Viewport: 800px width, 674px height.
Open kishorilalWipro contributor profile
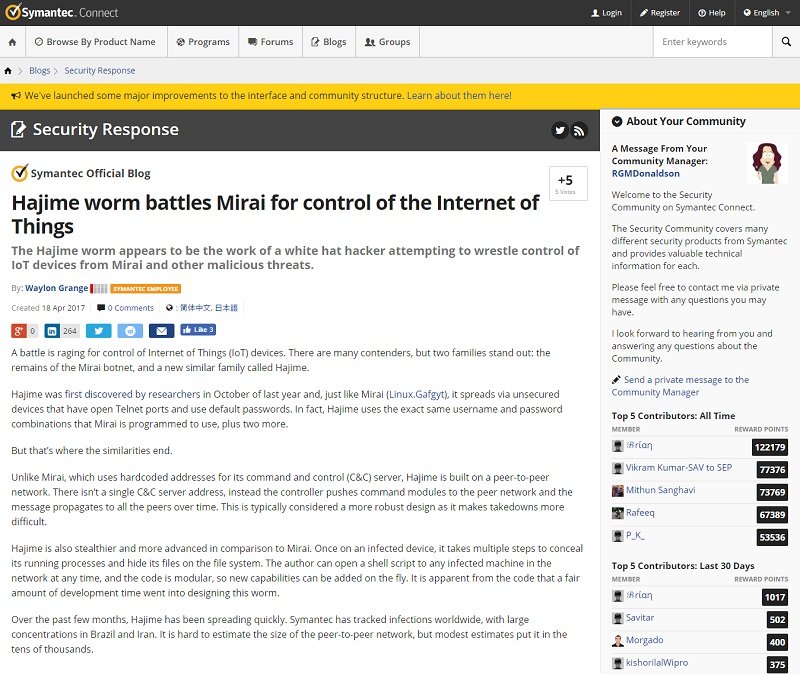[657, 663]
